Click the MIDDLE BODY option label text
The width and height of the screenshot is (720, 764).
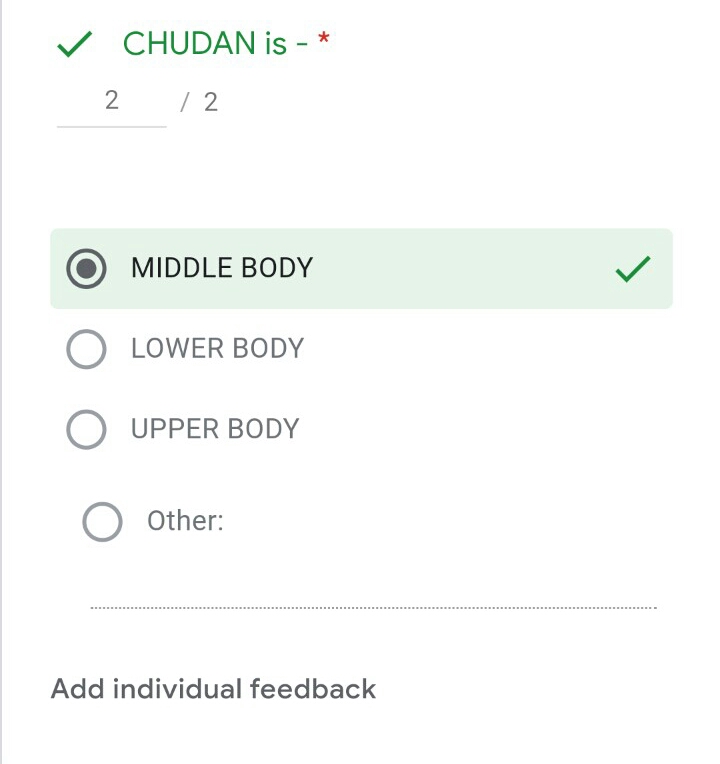click(x=222, y=268)
